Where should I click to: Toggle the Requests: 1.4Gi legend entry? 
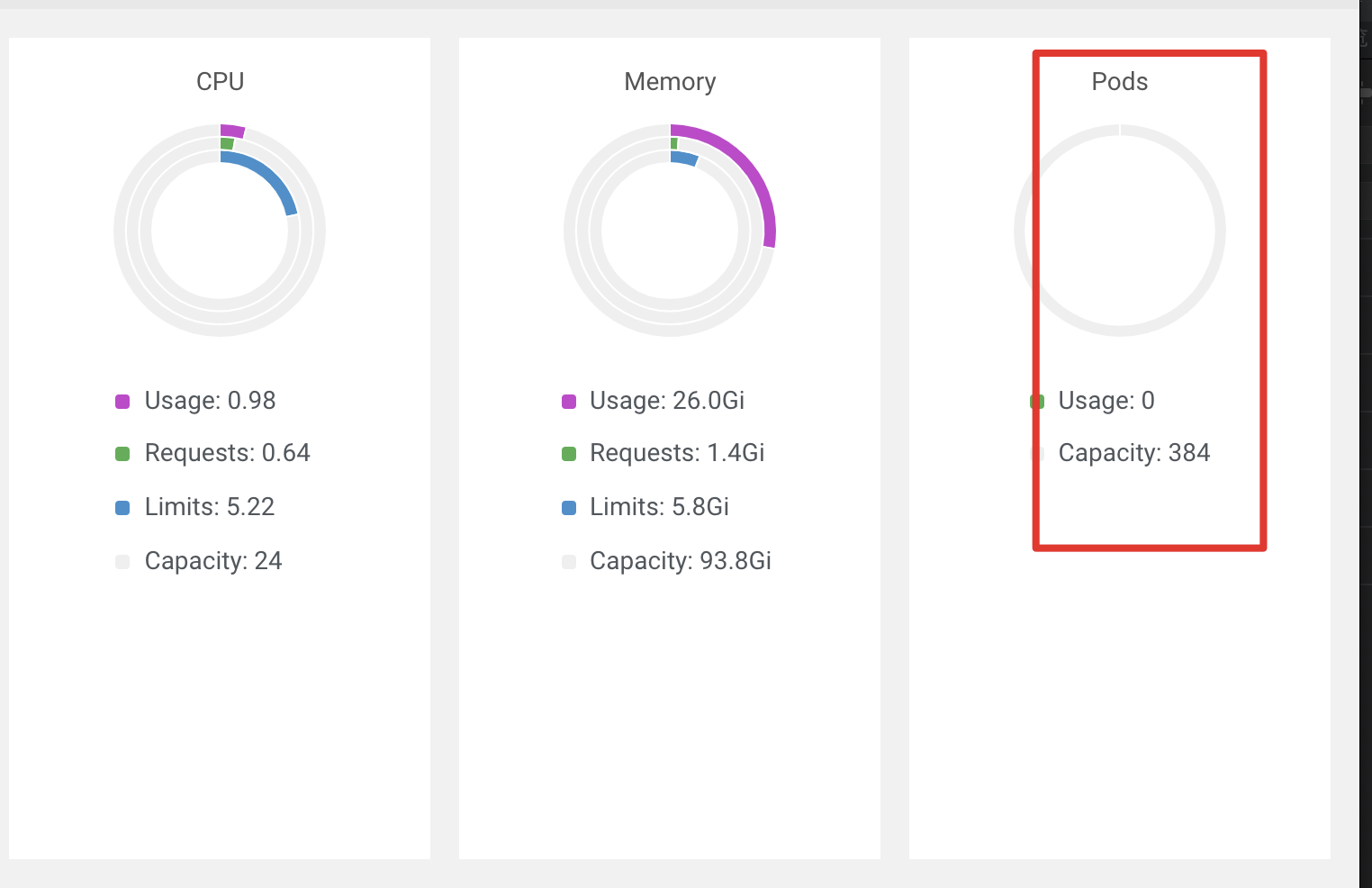coord(676,453)
